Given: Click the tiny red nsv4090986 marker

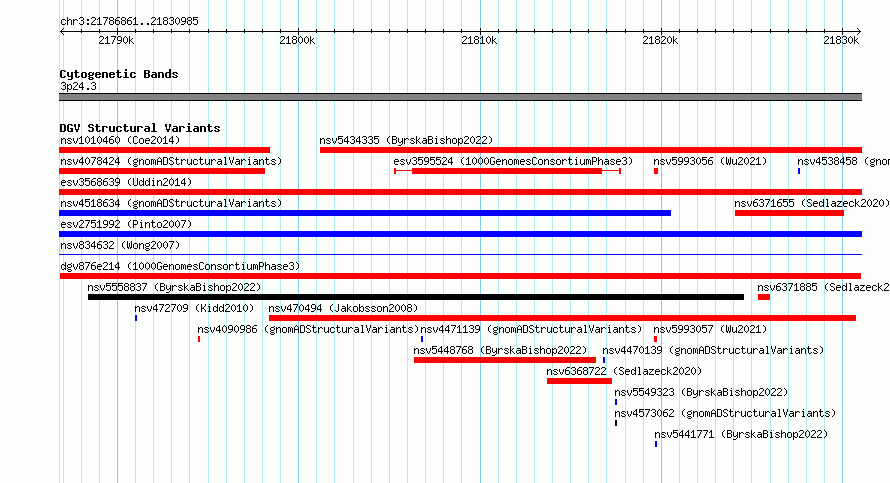Looking at the screenshot, I should pos(199,339).
